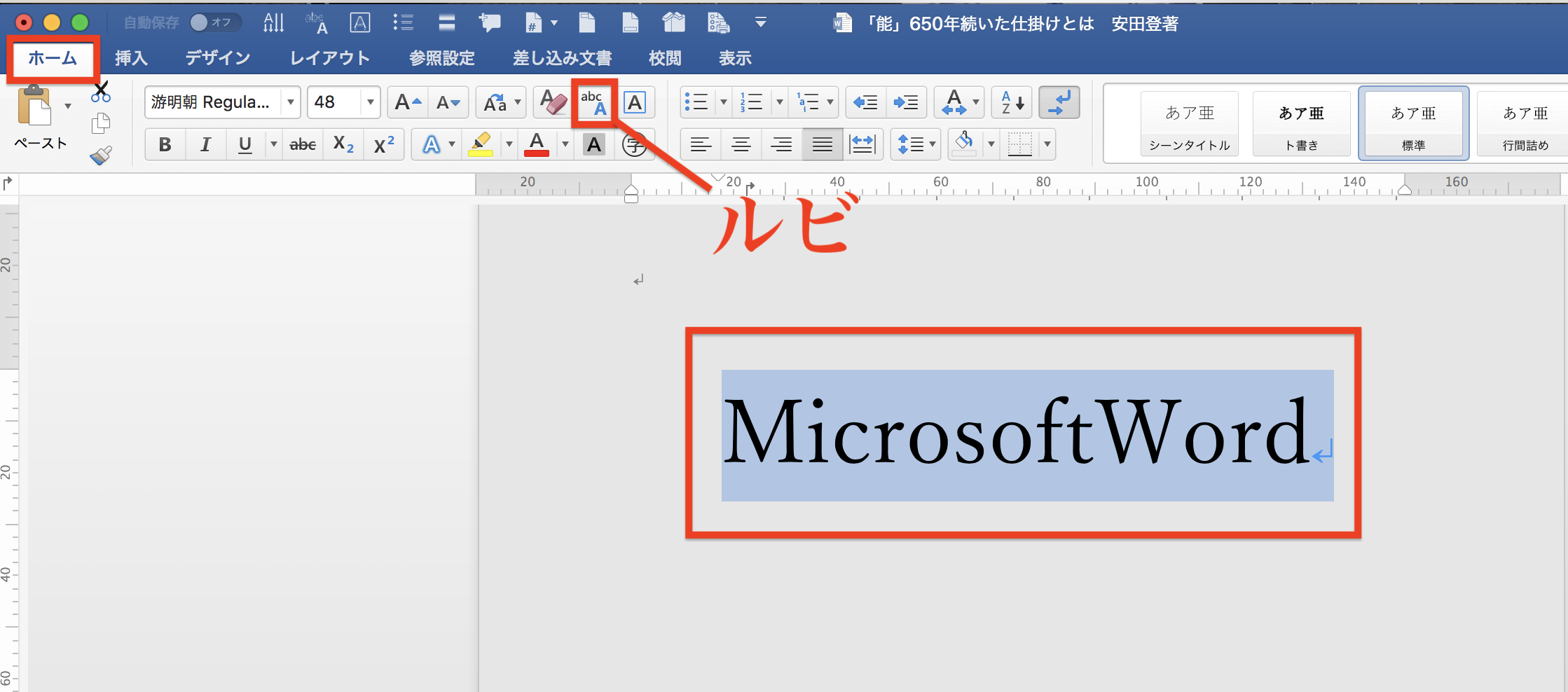Viewport: 1568px width, 692px height.
Task: Increase font size with grow button
Action: (x=408, y=103)
